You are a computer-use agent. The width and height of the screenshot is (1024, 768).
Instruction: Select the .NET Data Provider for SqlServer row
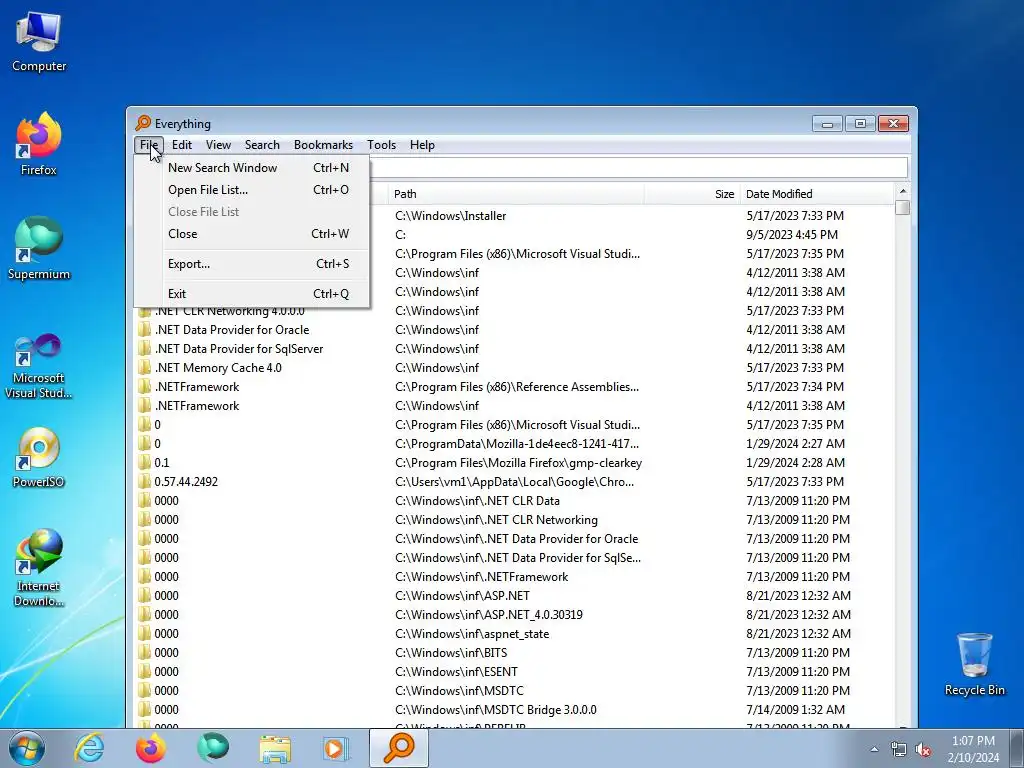pyautogui.click(x=515, y=349)
